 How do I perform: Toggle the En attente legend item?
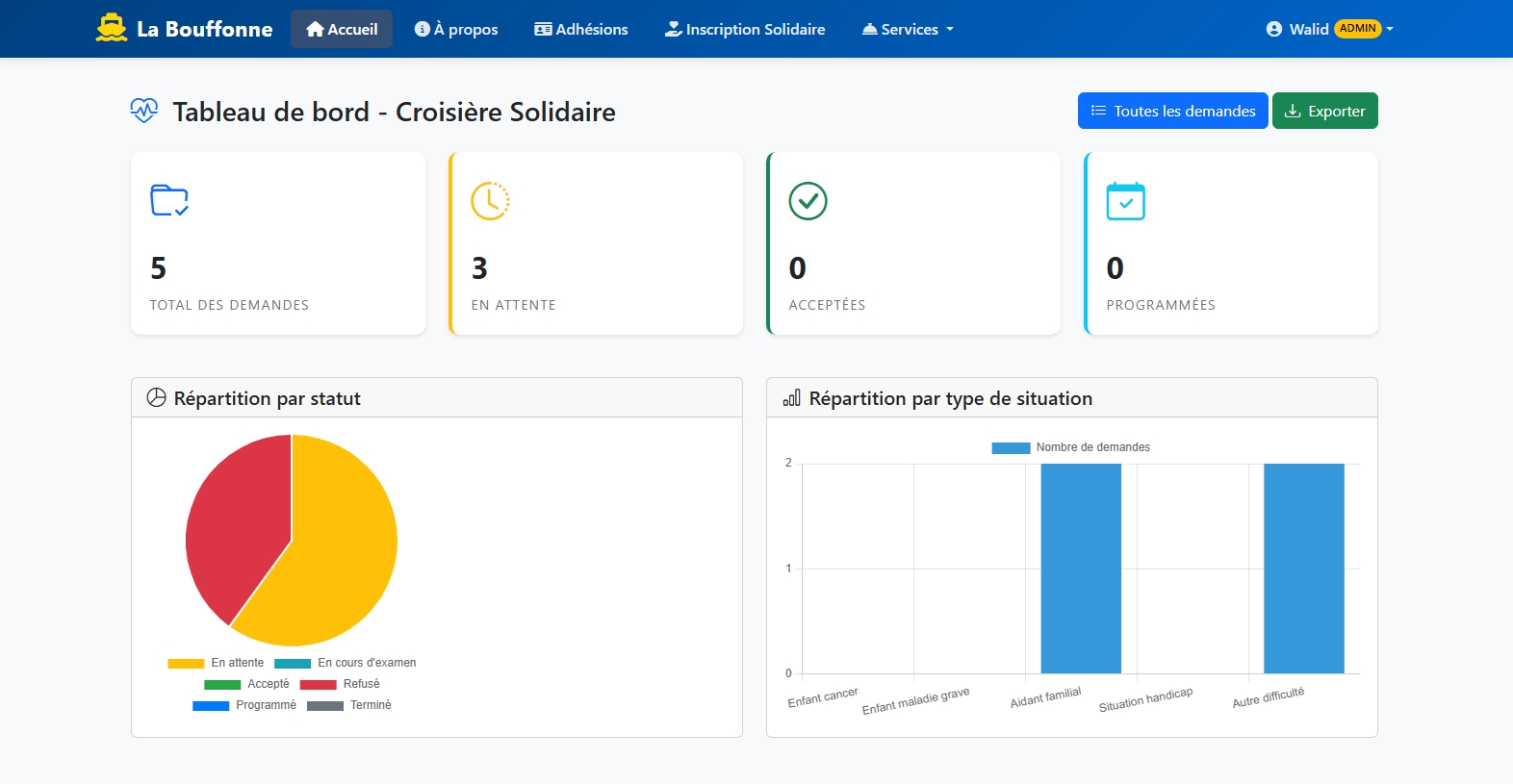pos(216,663)
